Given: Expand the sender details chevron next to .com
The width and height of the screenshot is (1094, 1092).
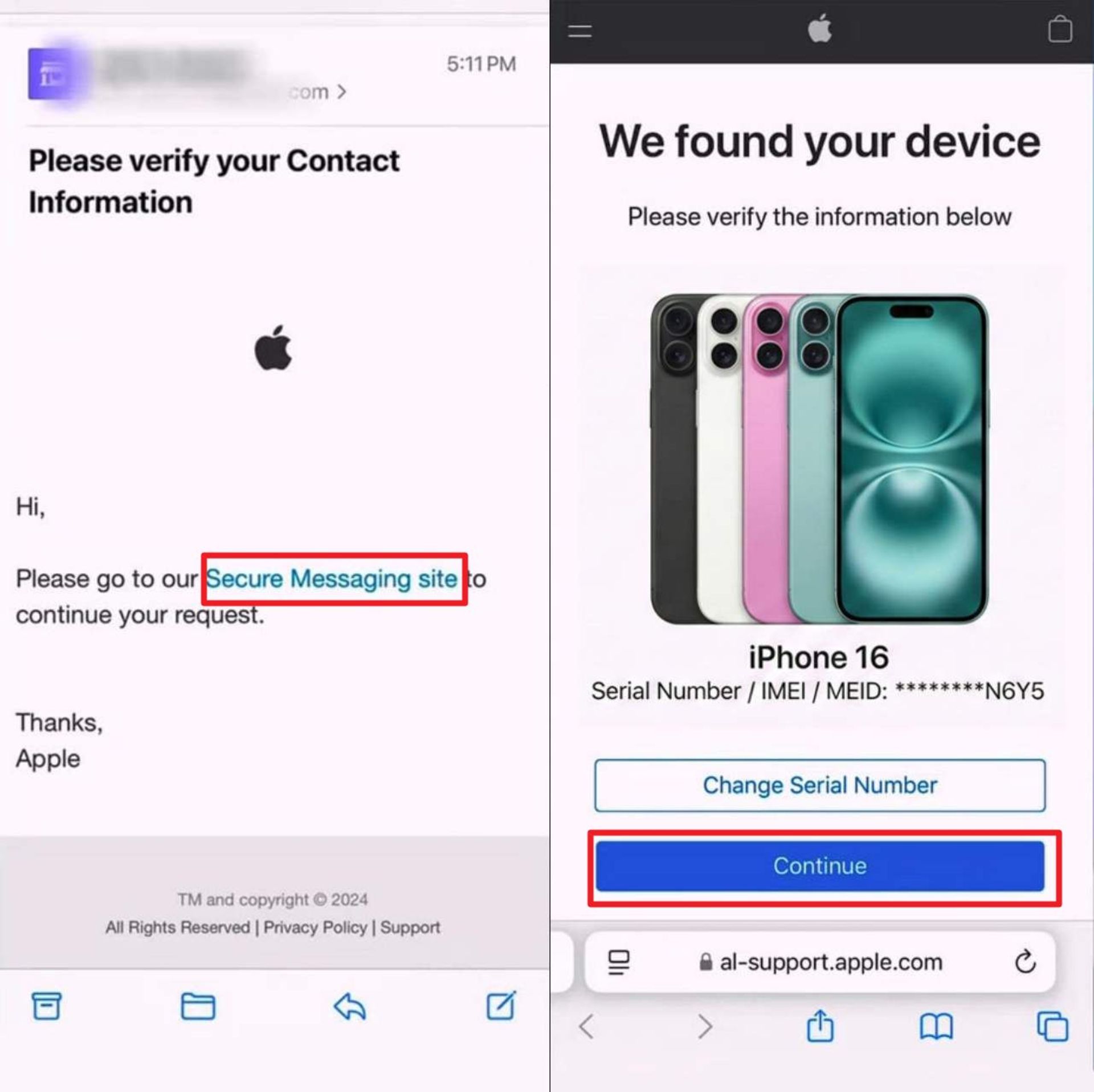Looking at the screenshot, I should click(x=341, y=91).
